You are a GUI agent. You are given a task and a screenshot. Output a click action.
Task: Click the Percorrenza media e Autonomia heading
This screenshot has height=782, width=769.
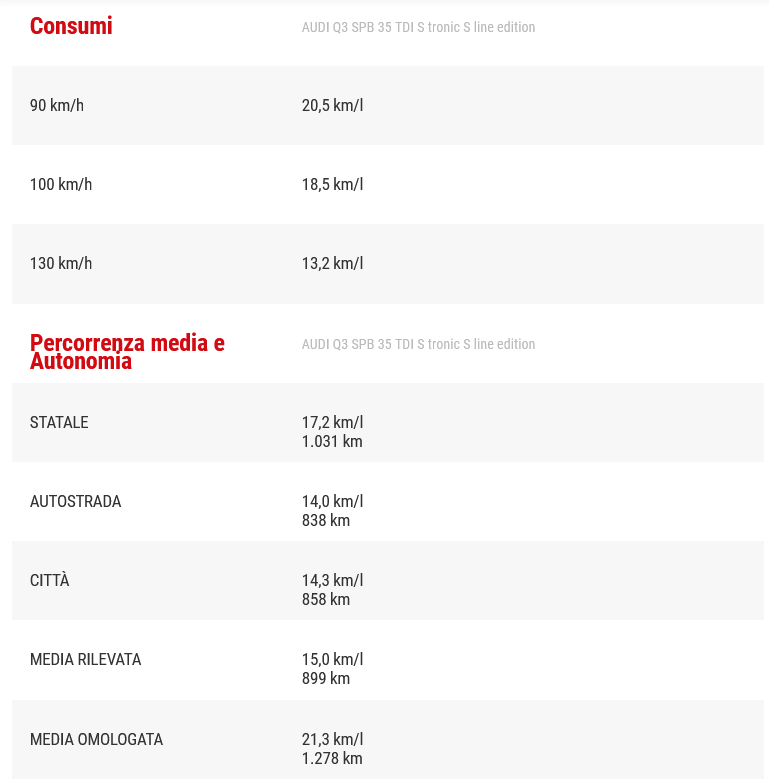127,352
